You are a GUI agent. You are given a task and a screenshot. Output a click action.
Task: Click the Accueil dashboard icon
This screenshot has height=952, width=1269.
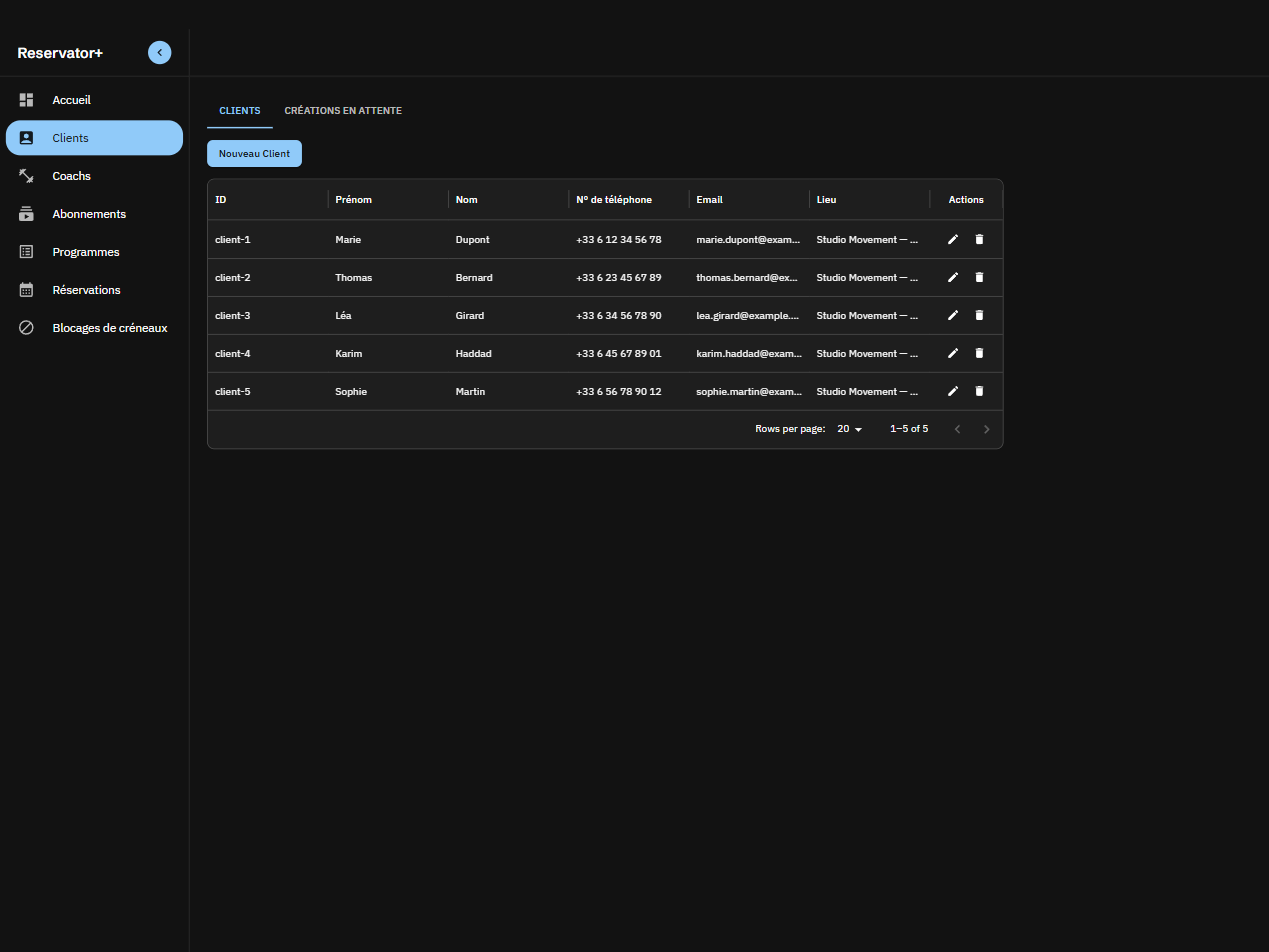click(27, 100)
